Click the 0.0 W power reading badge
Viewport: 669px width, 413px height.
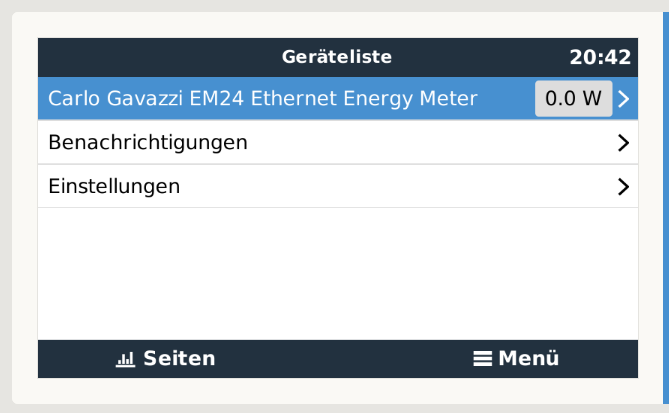pyautogui.click(x=573, y=99)
